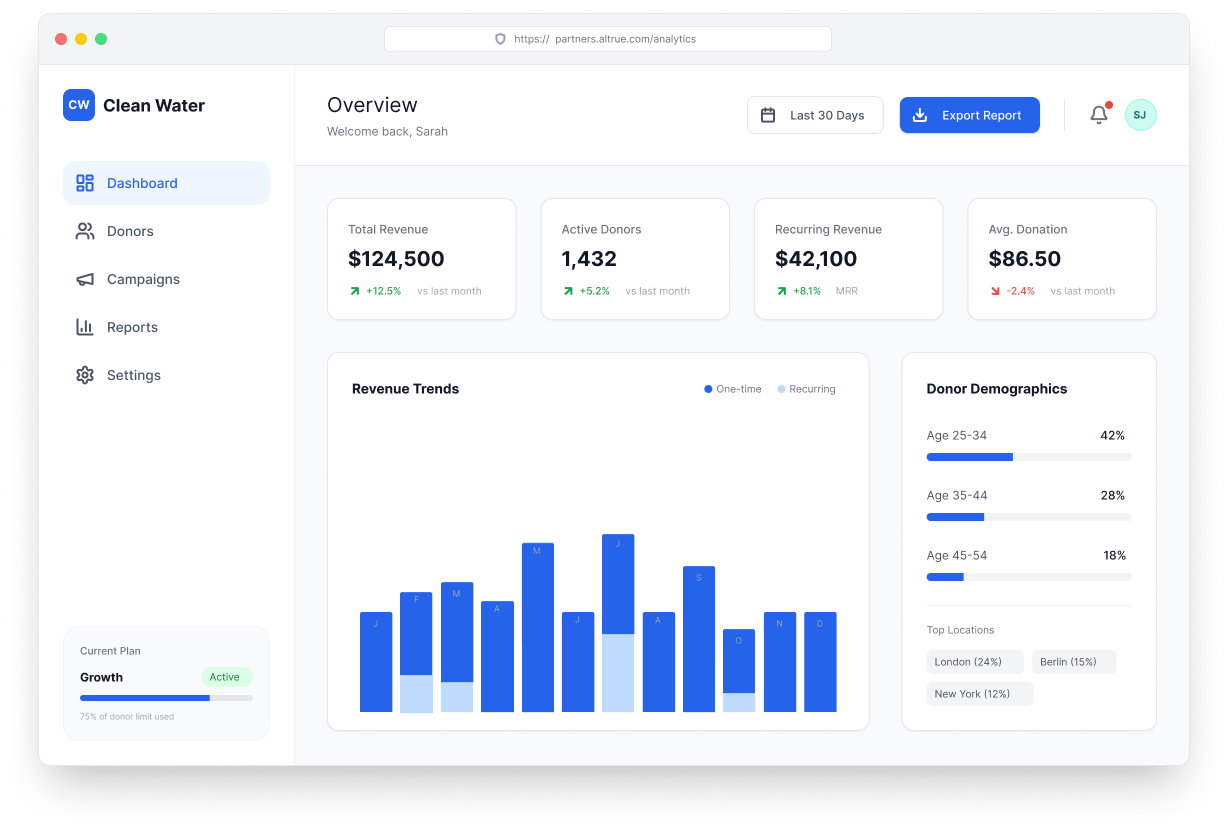Screen dimensions: 1228x829
Task: Click the Donors people icon
Action: pos(85,231)
